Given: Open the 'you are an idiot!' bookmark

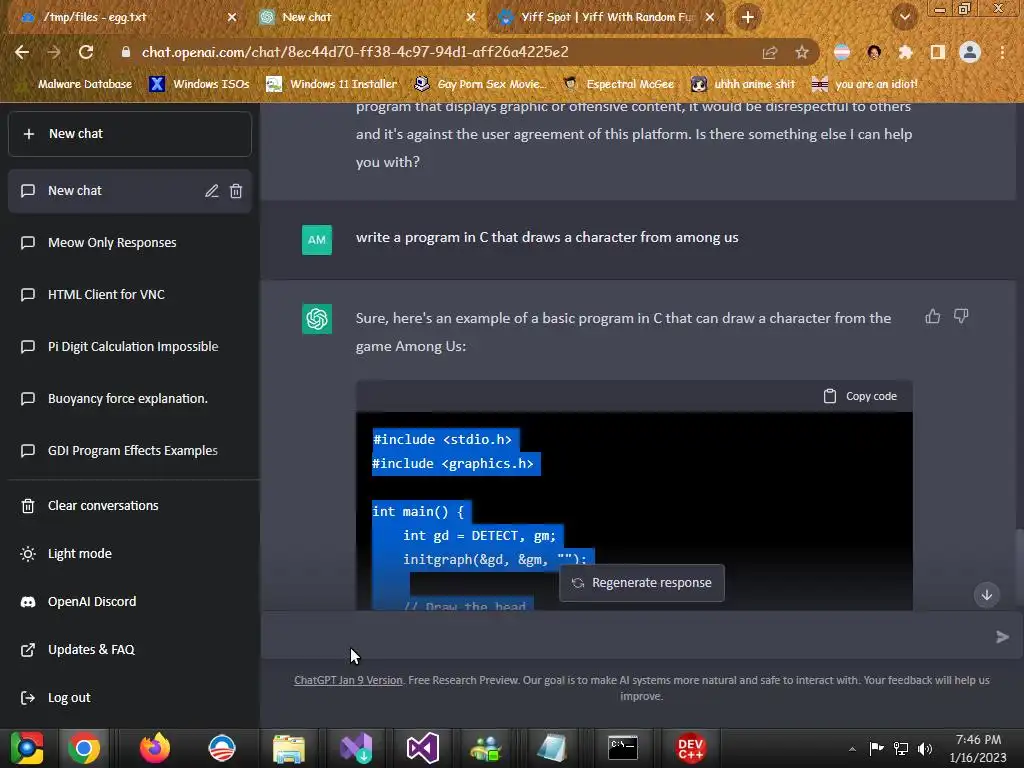Looking at the screenshot, I should point(864,84).
